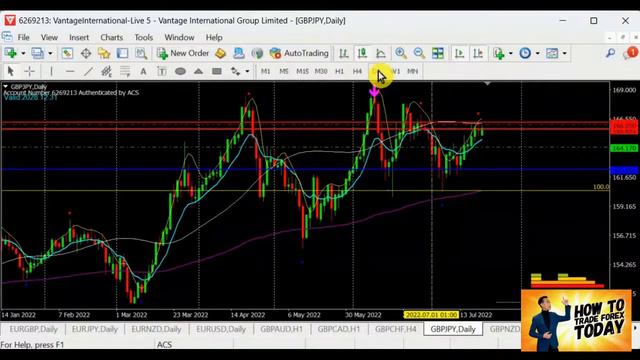Select the crosshair tool
This screenshot has width=640, height=360.
point(29,71)
